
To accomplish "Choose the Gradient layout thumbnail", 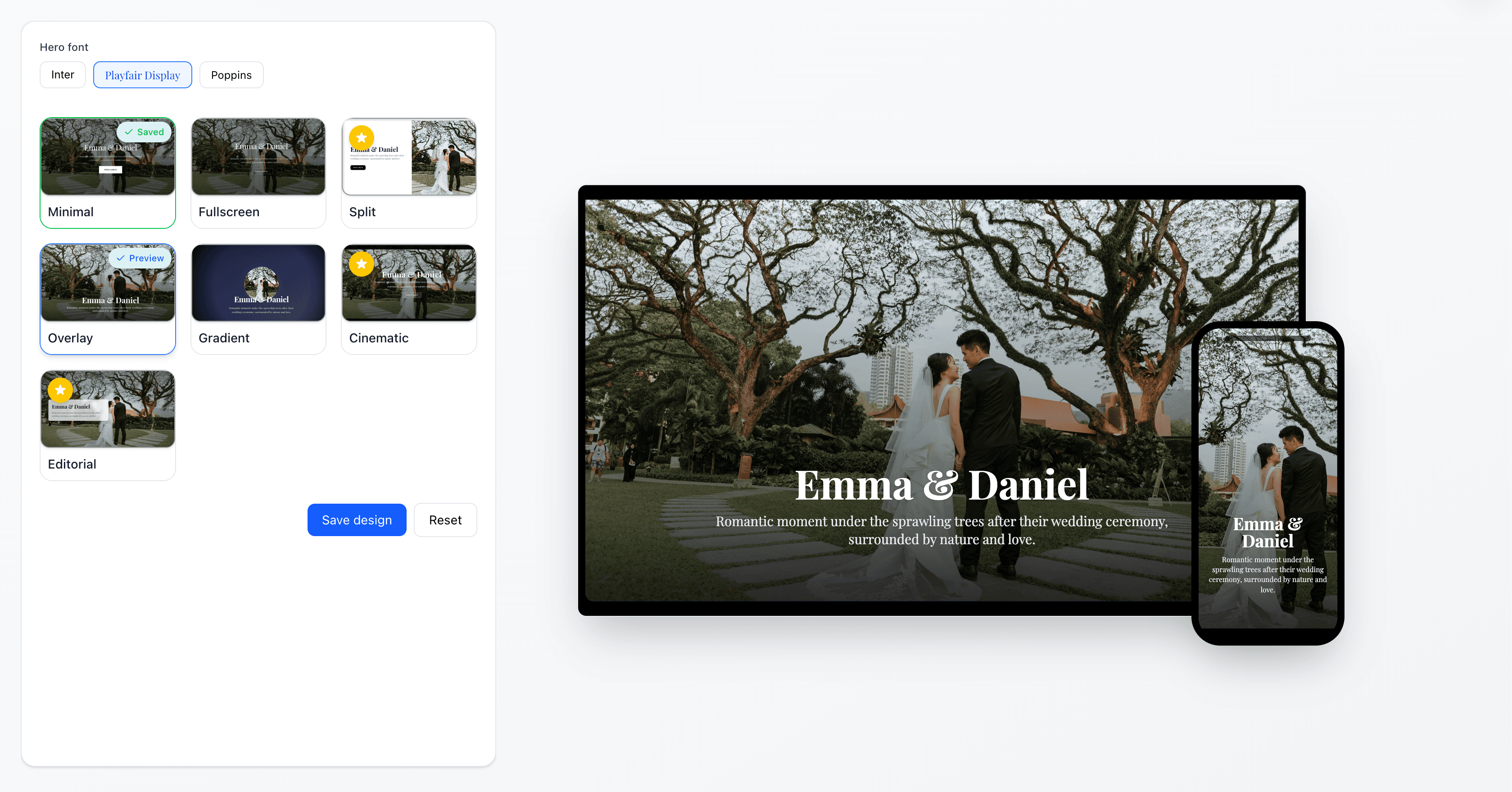I will click(258, 283).
